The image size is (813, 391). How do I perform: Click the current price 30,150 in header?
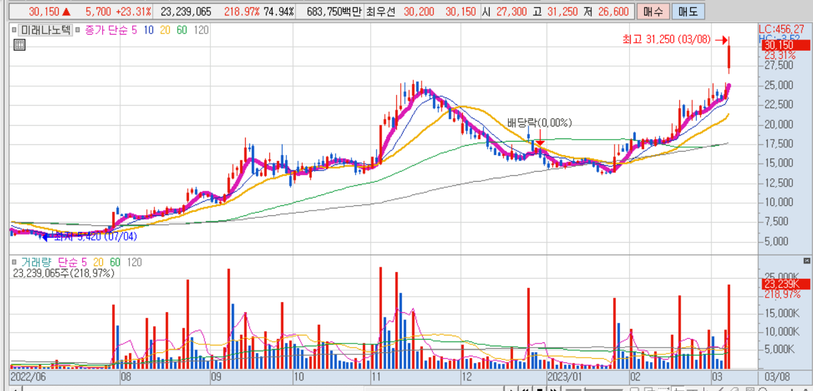coord(45,11)
